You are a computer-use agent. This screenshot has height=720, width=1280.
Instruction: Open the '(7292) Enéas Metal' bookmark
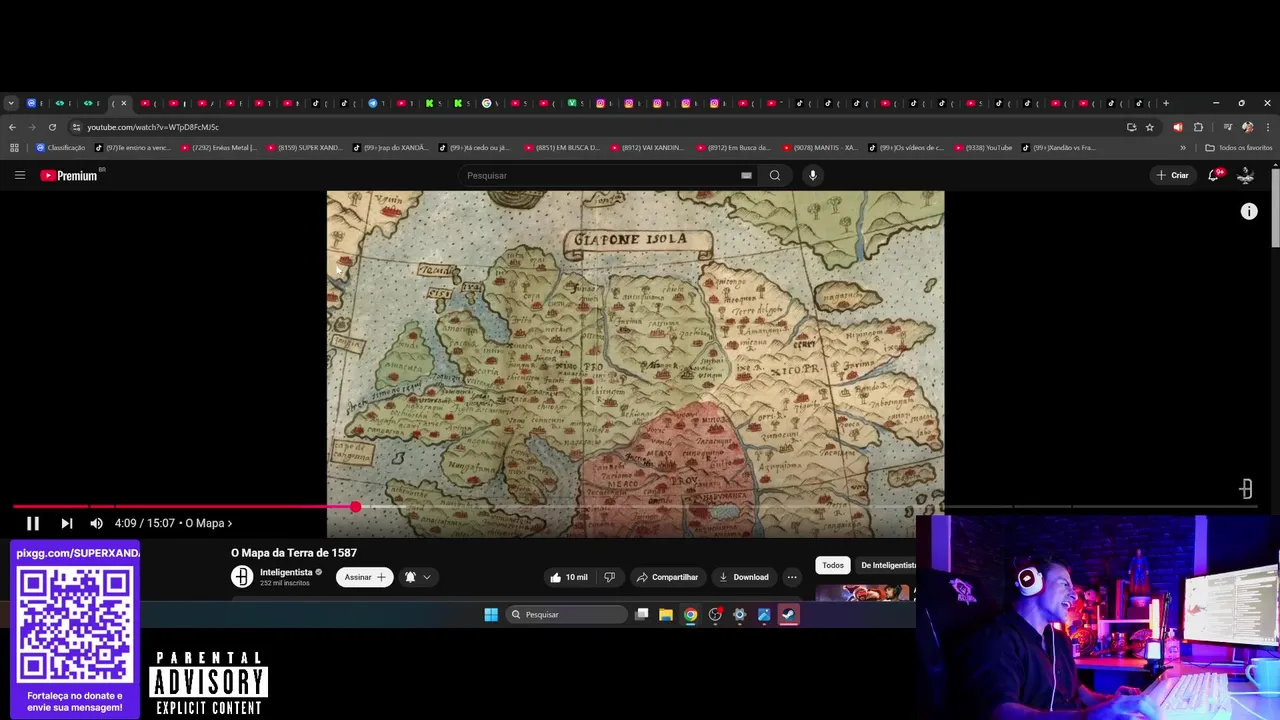219,148
